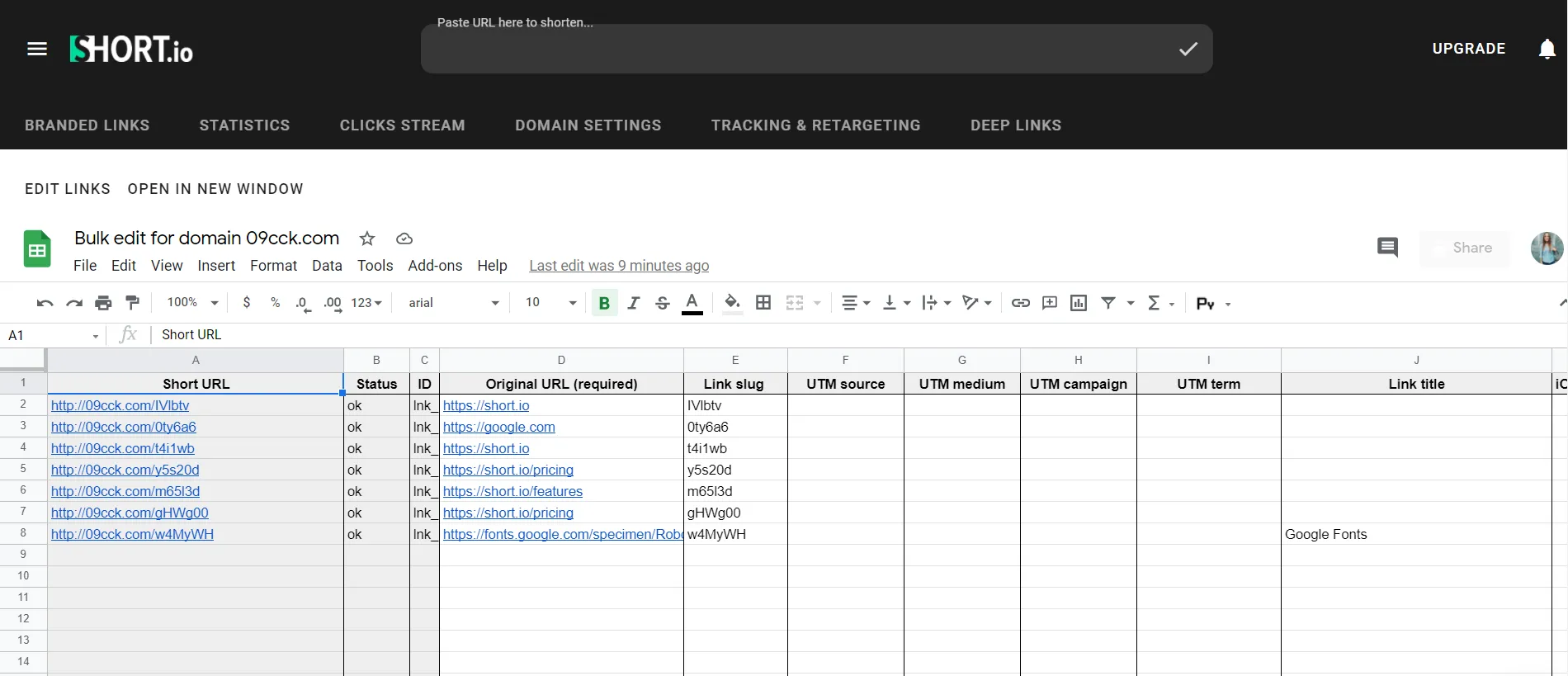1568x676 pixels.
Task: Go to the Branded Links tab
Action: tap(87, 125)
